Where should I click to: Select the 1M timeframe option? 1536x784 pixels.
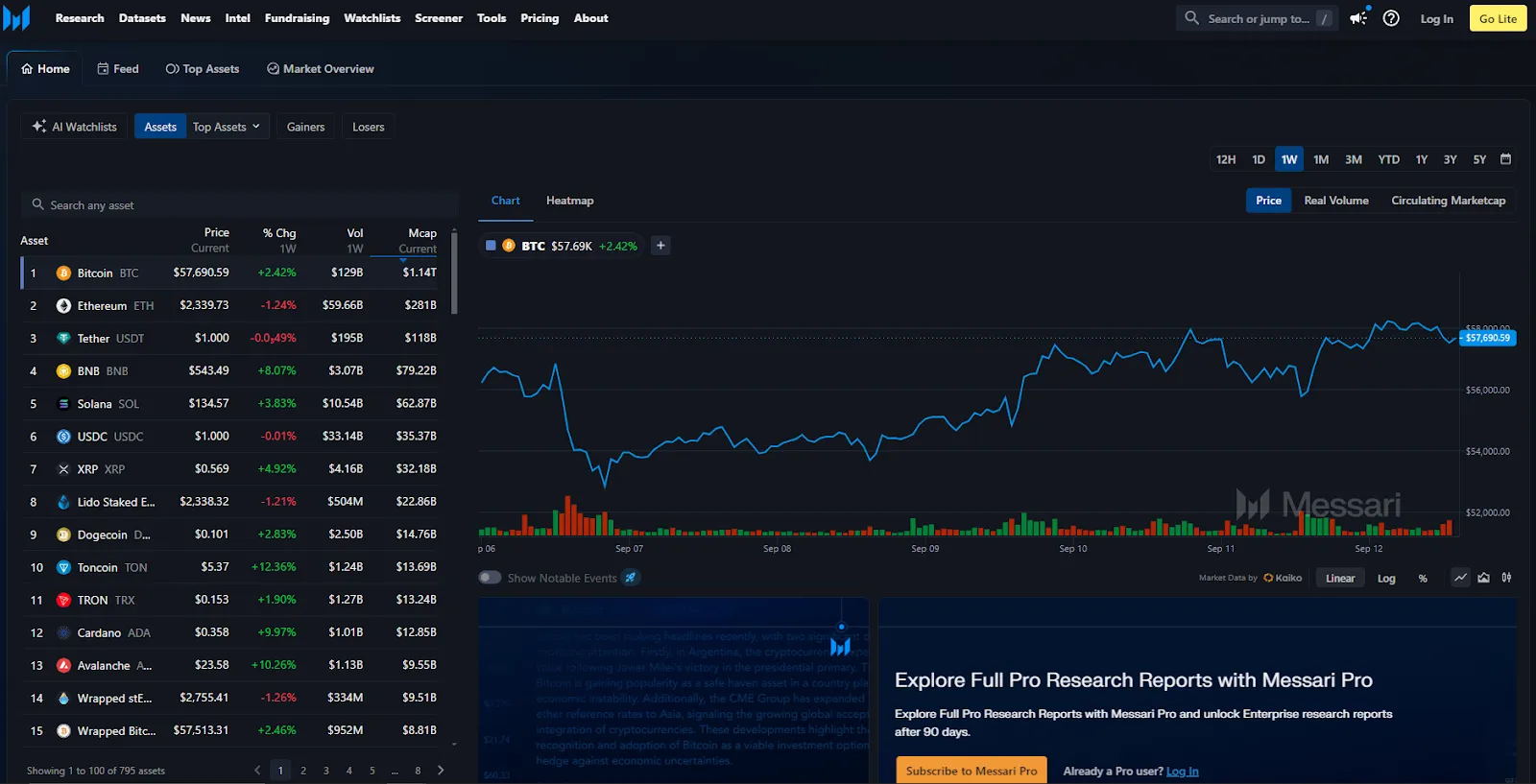pyautogui.click(x=1321, y=159)
